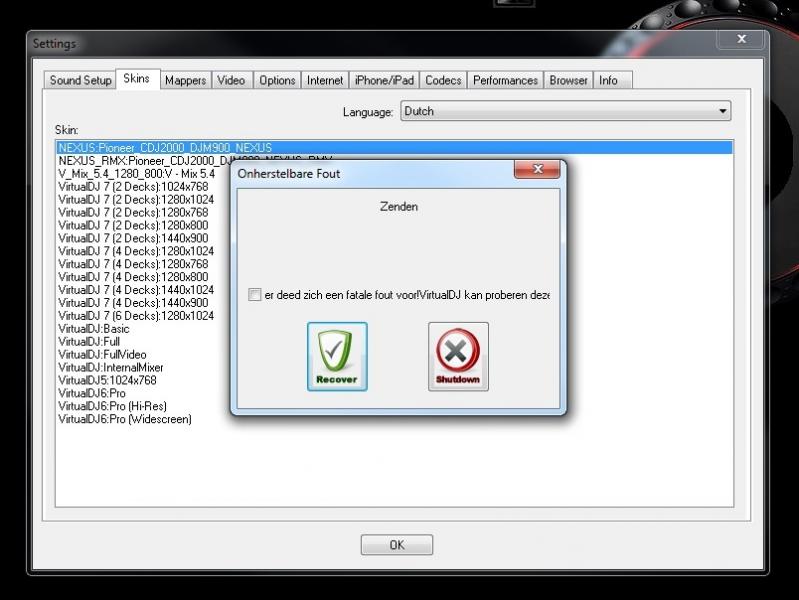The image size is (799, 600).
Task: Open the Language dropdown set to Dutch
Action: 566,111
